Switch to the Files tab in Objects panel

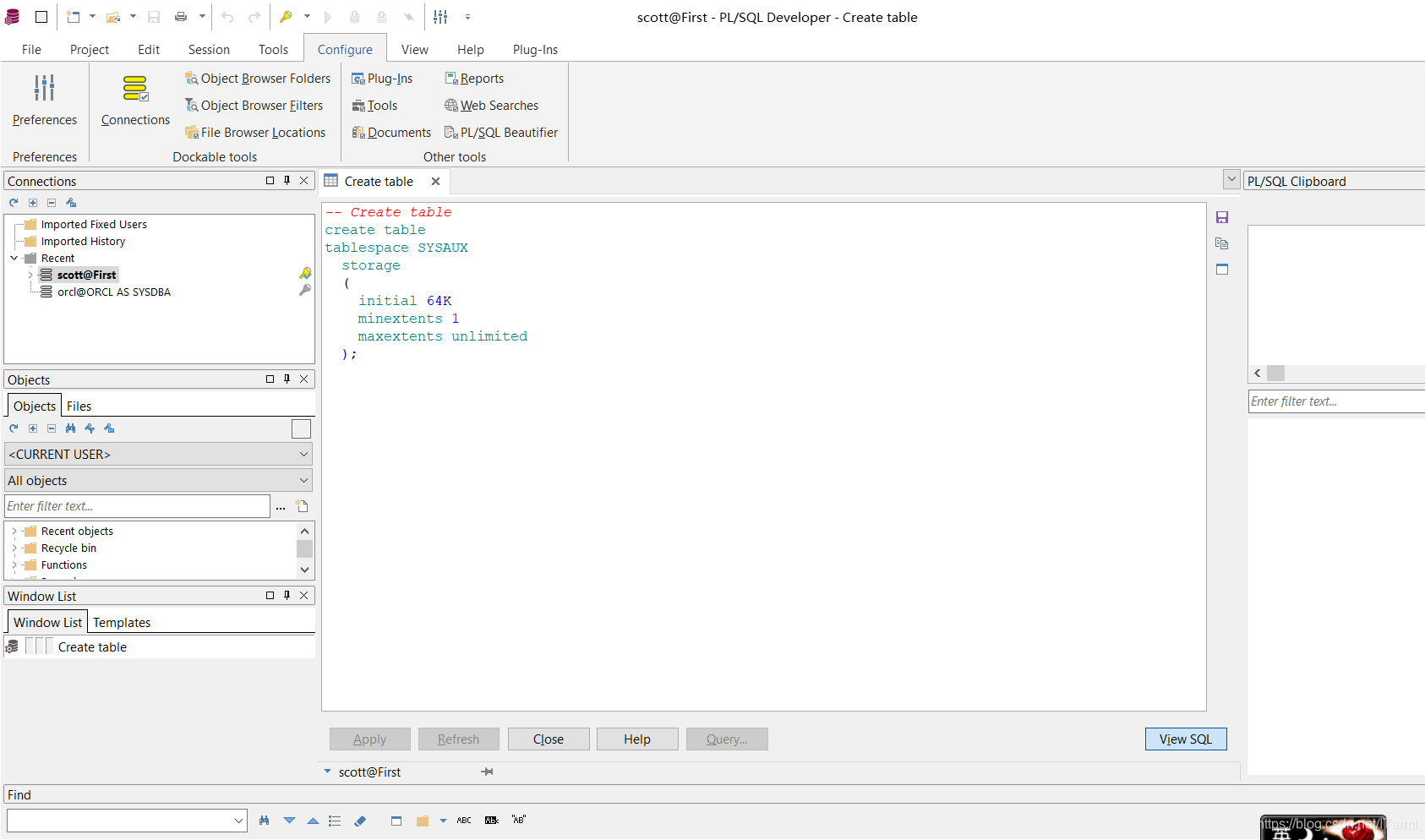click(x=79, y=406)
